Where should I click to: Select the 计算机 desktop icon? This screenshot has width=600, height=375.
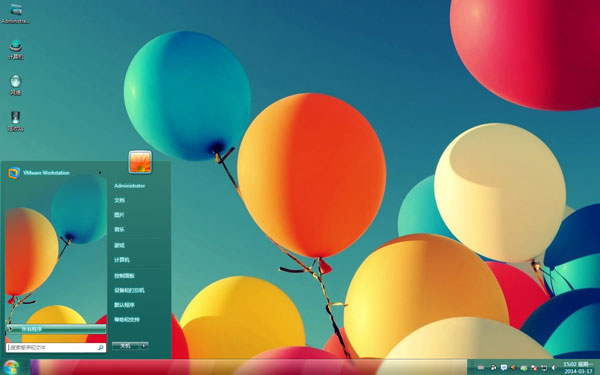click(15, 50)
